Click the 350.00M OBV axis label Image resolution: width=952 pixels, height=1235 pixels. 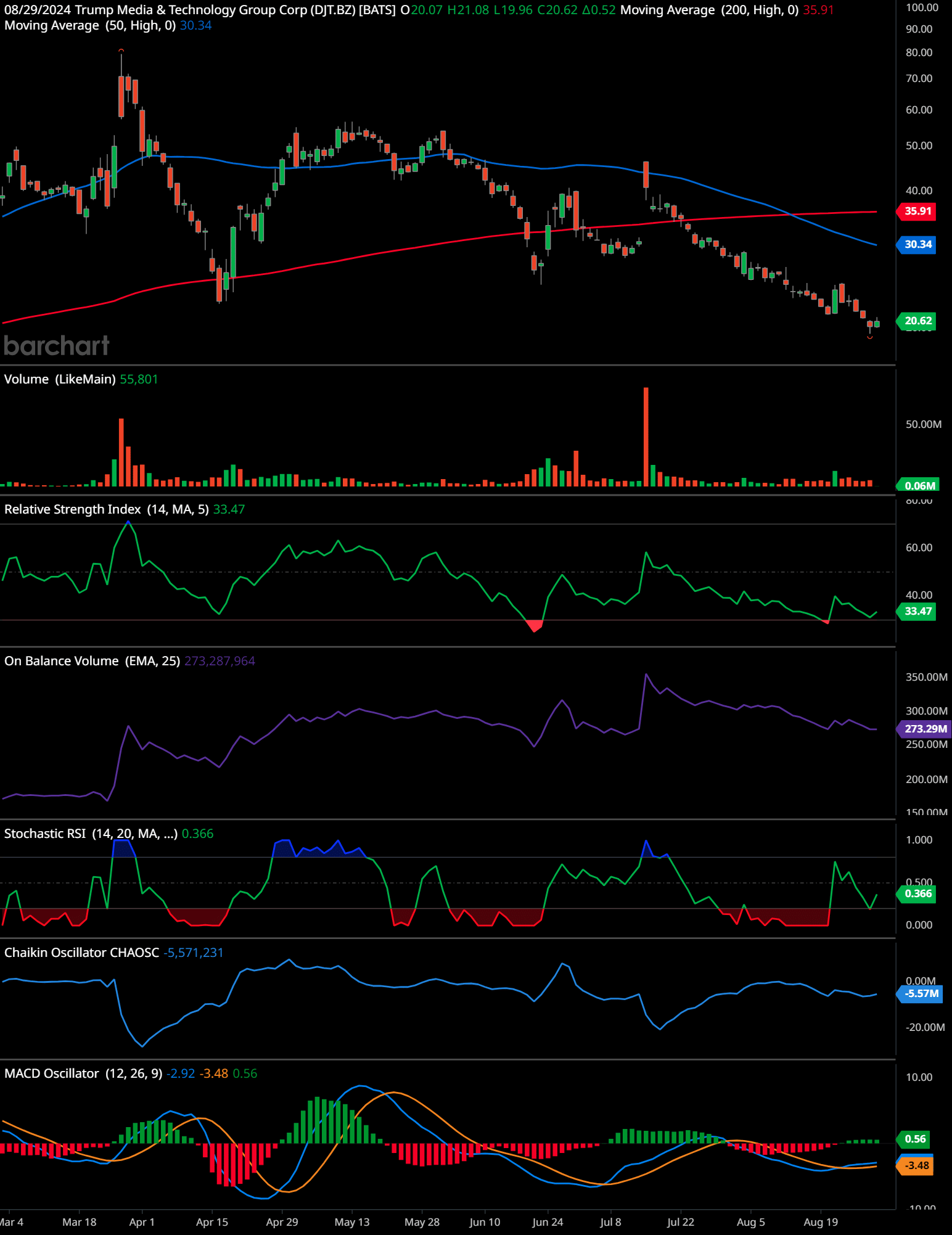pos(926,678)
